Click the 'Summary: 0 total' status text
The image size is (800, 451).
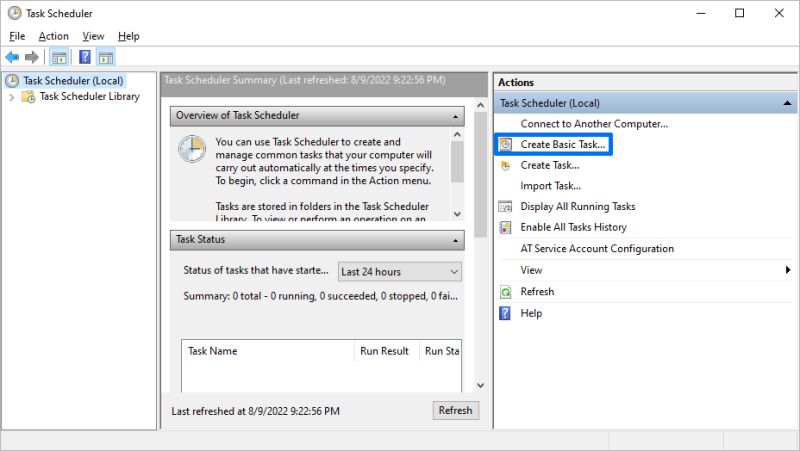coord(320,296)
